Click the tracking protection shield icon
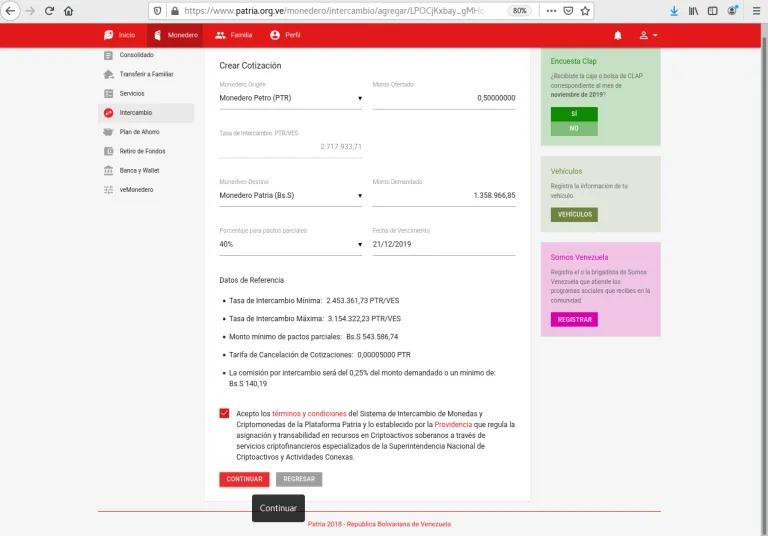This screenshot has height=536, width=768. point(157,11)
